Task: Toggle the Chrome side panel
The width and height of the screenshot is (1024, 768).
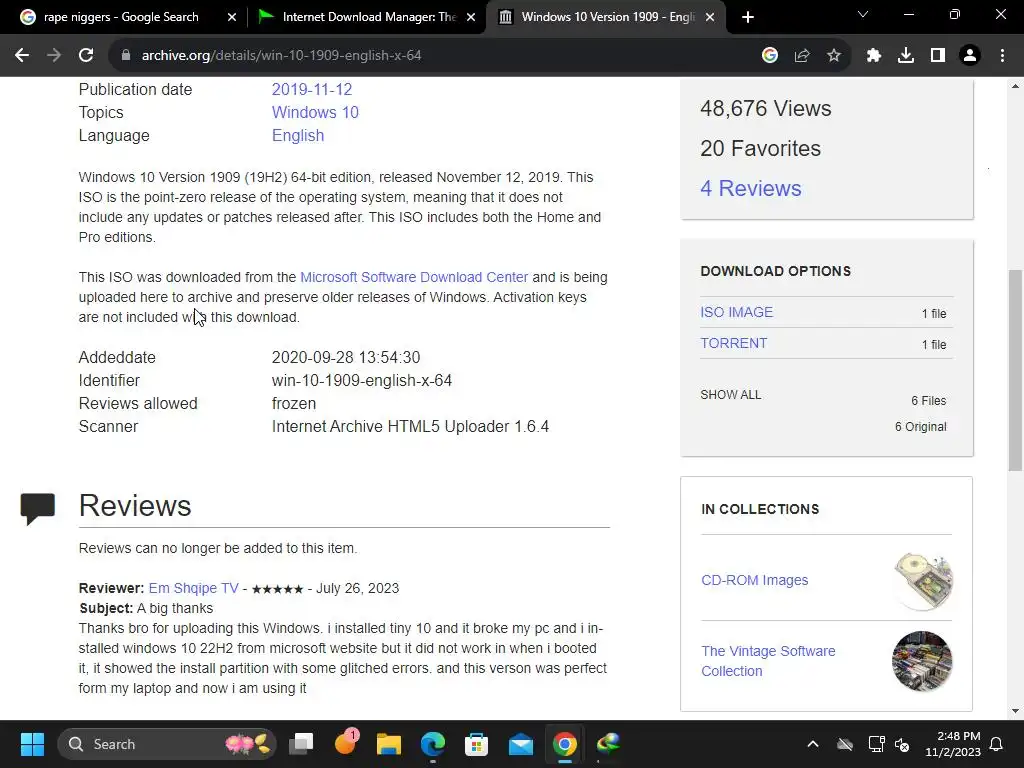Action: [938, 56]
